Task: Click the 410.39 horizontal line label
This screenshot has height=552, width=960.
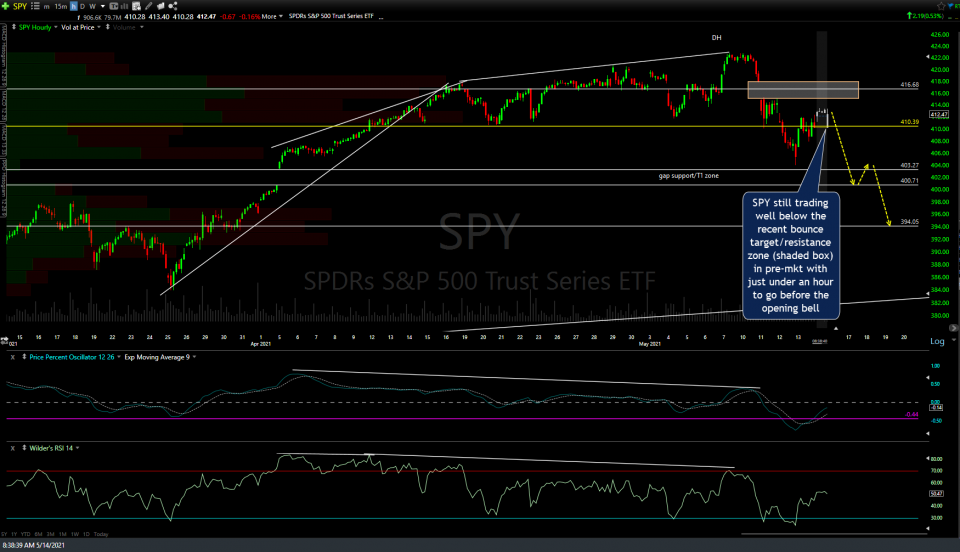Action: (x=909, y=122)
